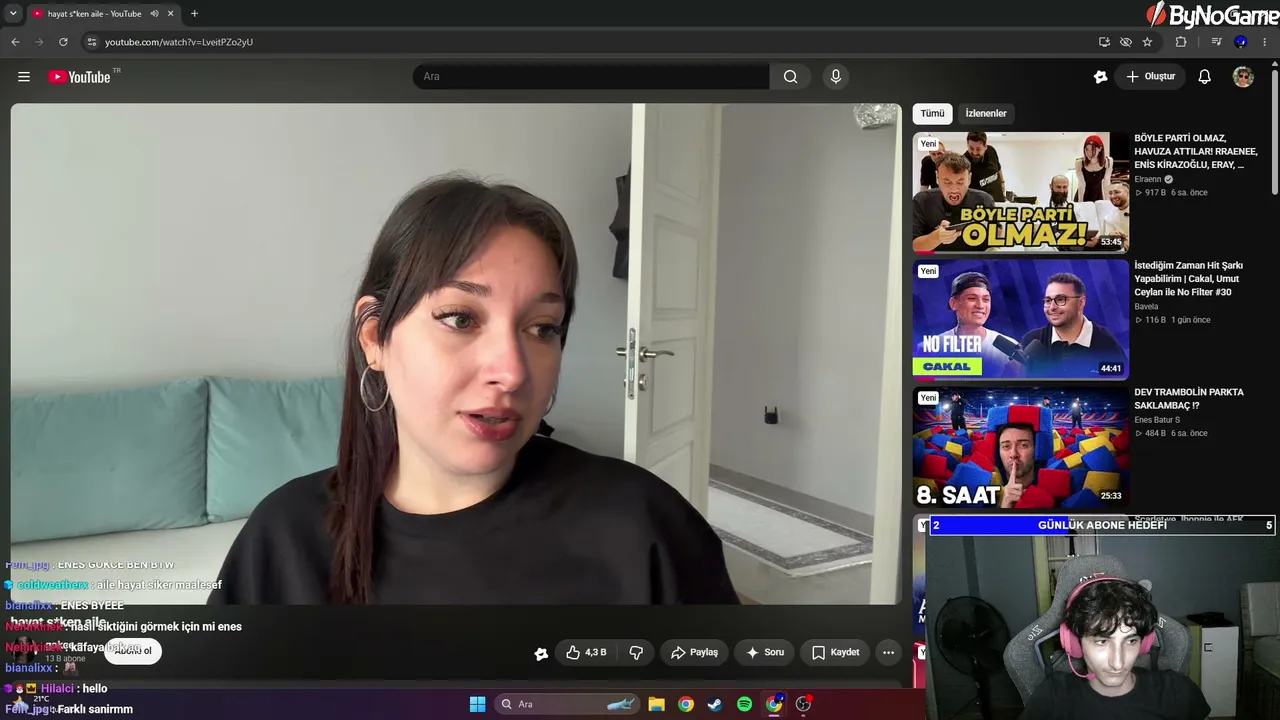Viewport: 1280px width, 720px height.
Task: Open video title 'BÖYLE PARTİ OLMAZ, HAVUZA ATTILAR!'
Action: [1196, 152]
